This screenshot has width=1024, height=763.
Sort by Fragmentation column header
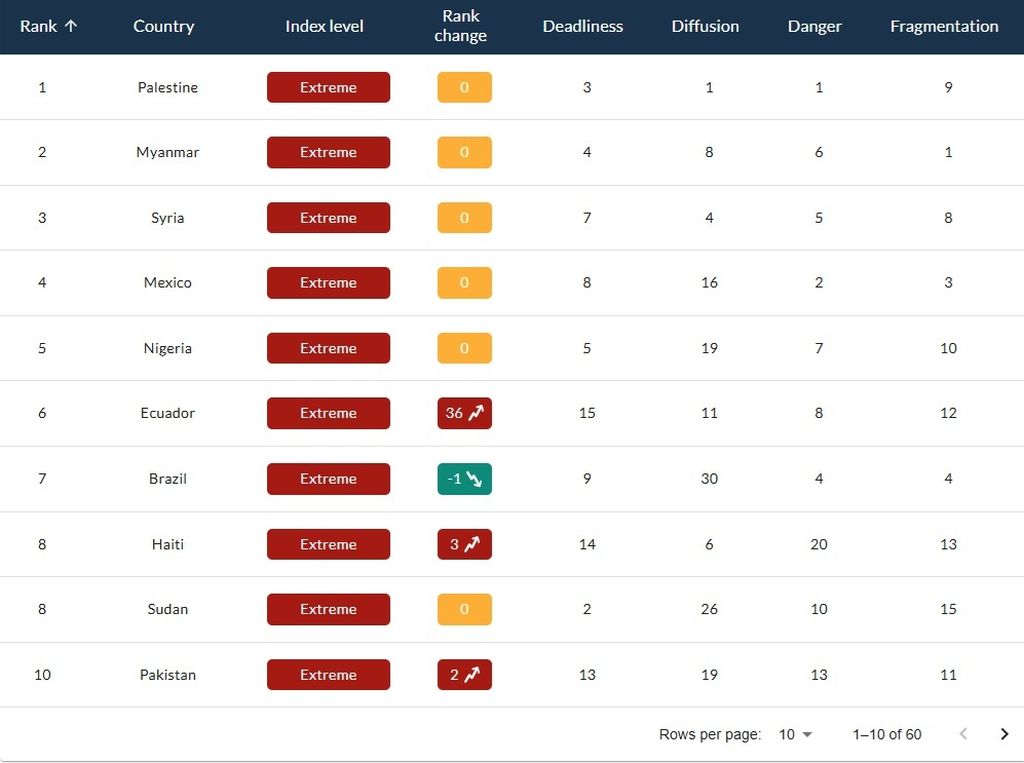click(x=943, y=26)
